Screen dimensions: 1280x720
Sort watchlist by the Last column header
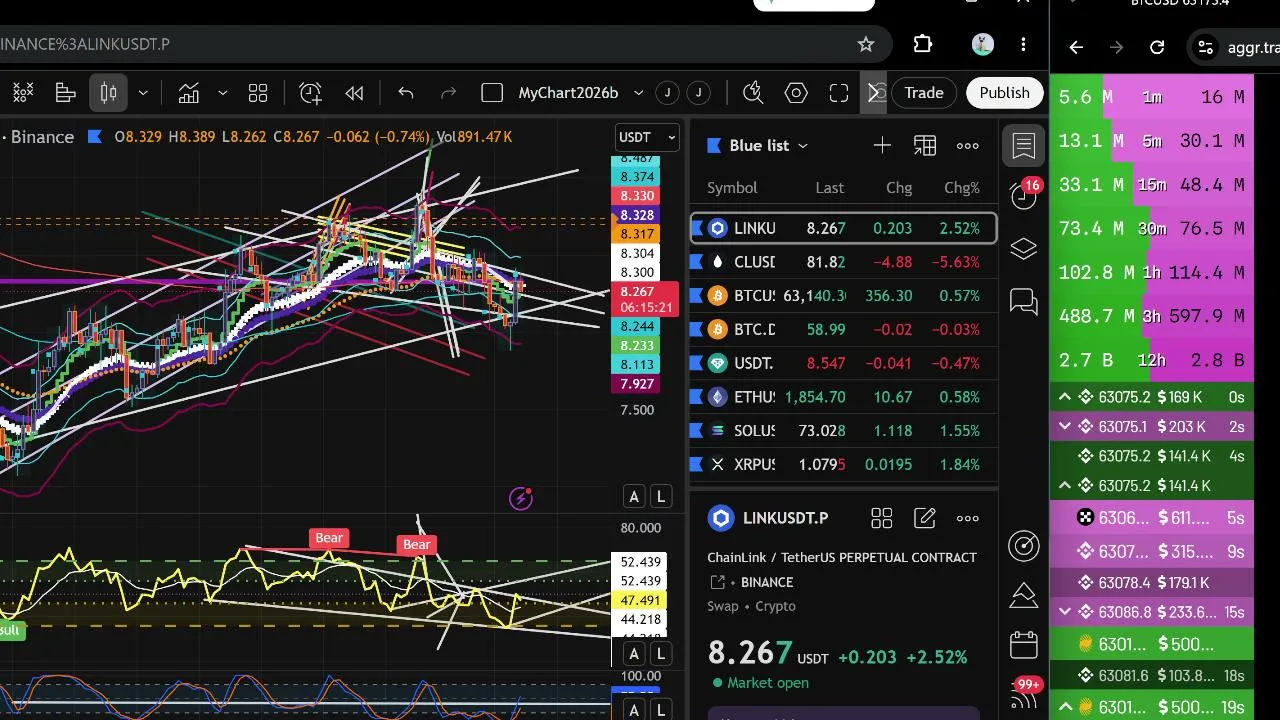click(x=829, y=188)
